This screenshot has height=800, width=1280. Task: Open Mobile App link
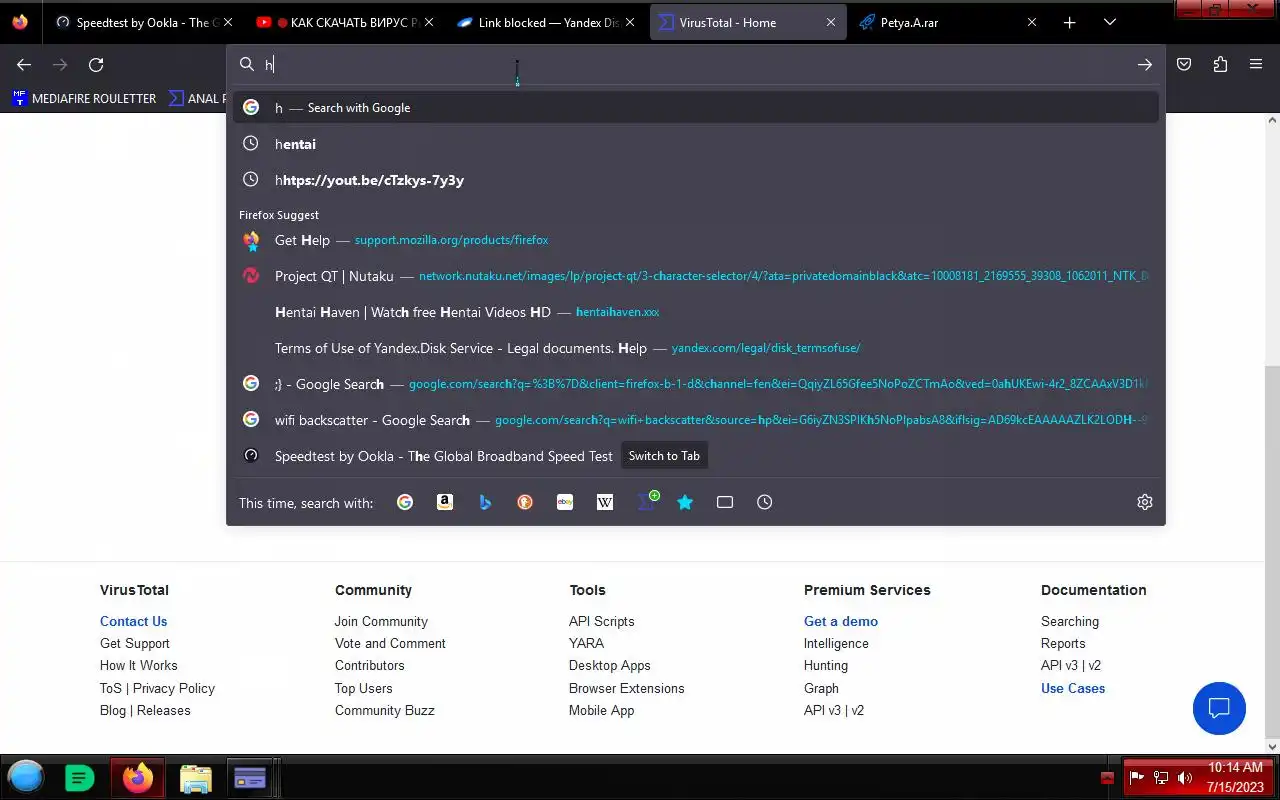(602, 710)
